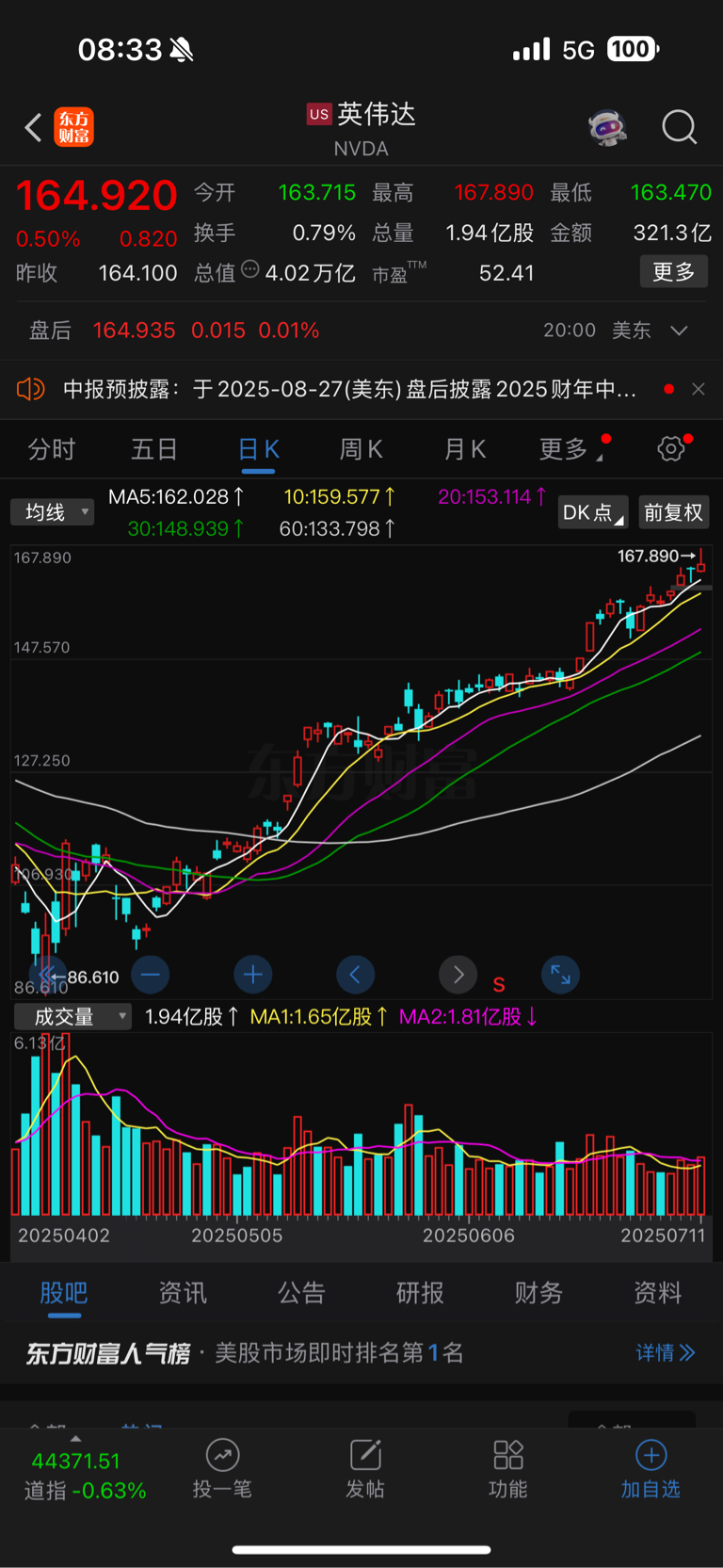Viewport: 723px width, 1568px height.
Task: Zoom out chart with minus button
Action: tap(151, 974)
